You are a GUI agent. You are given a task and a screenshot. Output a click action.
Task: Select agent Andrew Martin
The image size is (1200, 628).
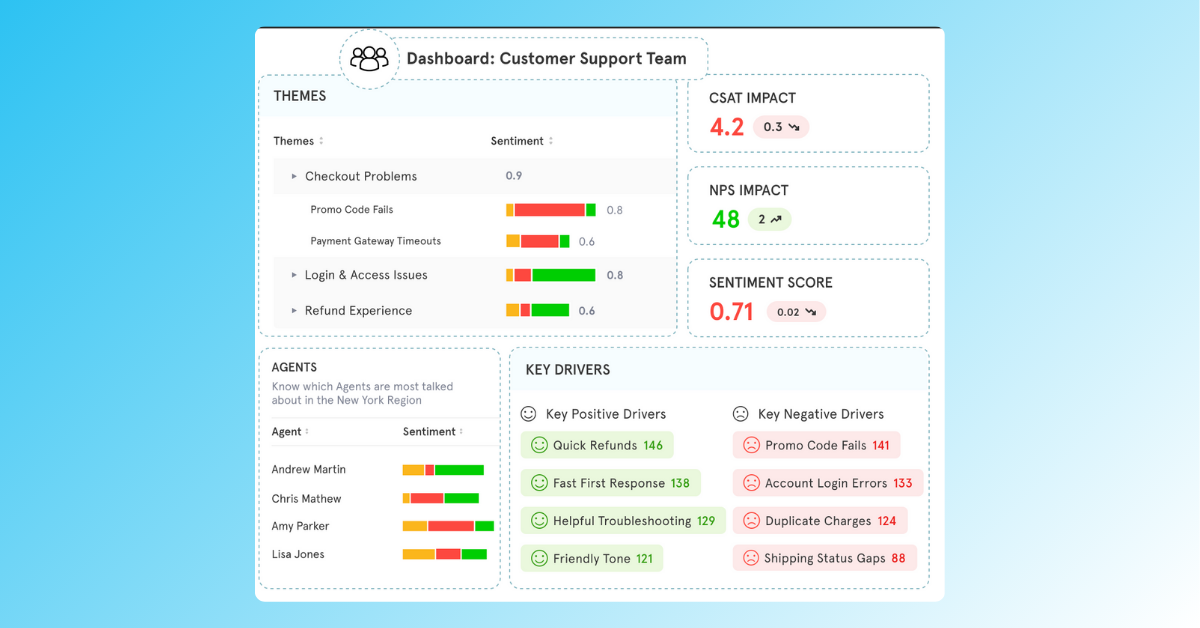point(309,469)
